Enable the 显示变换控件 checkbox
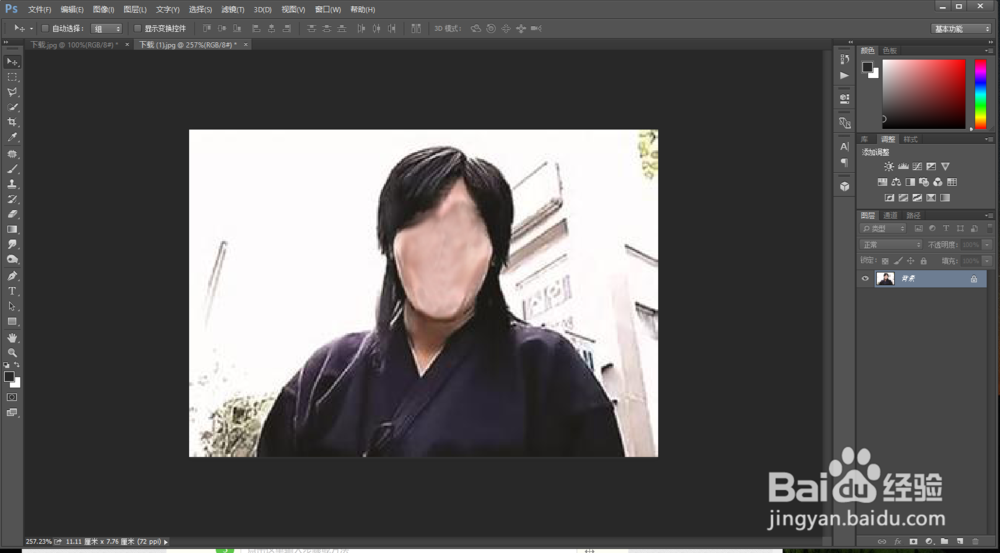The width and height of the screenshot is (1000, 553). 137,29
